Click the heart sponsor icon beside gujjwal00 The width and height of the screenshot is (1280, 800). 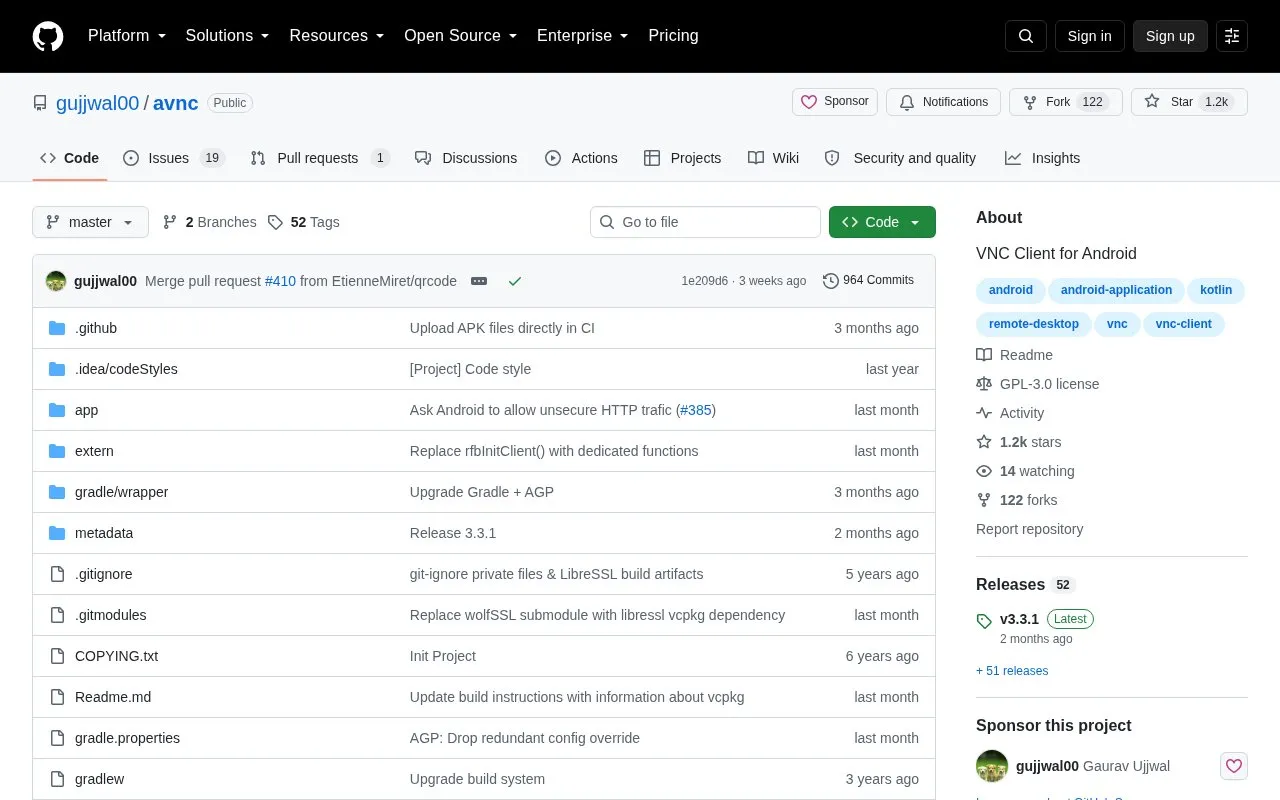pyautogui.click(x=1234, y=766)
